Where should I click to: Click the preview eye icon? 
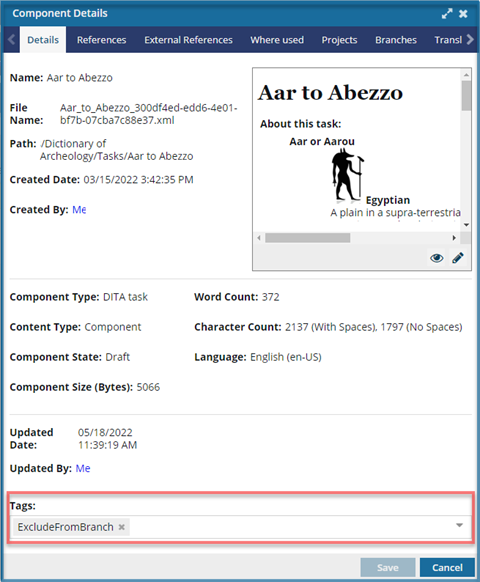coord(437,258)
